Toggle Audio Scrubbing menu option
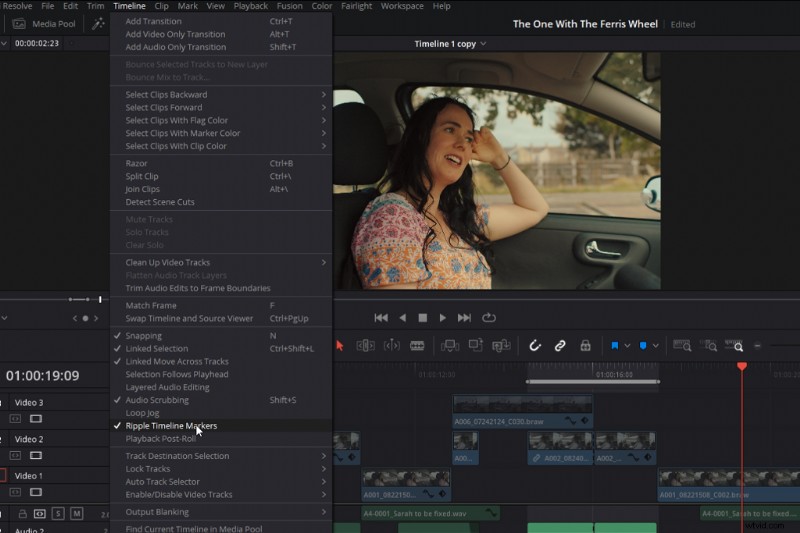Screen dimensions: 800x533 (x=221, y=400)
